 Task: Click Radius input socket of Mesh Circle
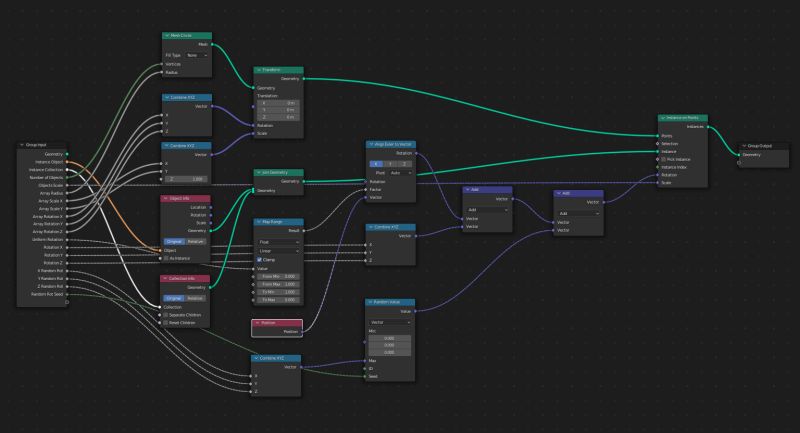click(162, 72)
